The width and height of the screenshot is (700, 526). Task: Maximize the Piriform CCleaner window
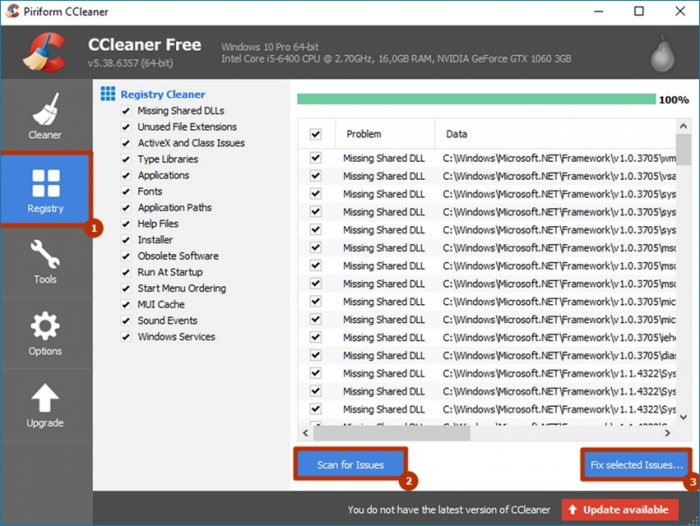[639, 11]
